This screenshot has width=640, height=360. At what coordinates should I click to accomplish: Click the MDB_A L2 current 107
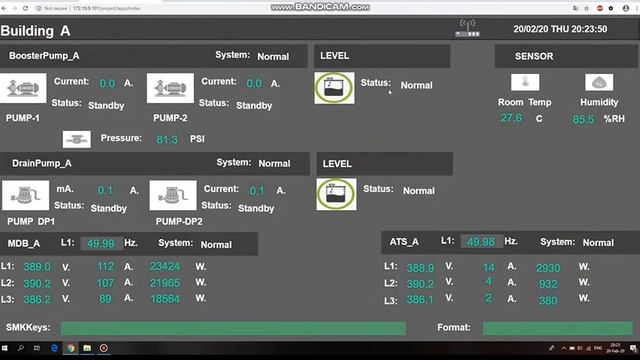pyautogui.click(x=105, y=283)
